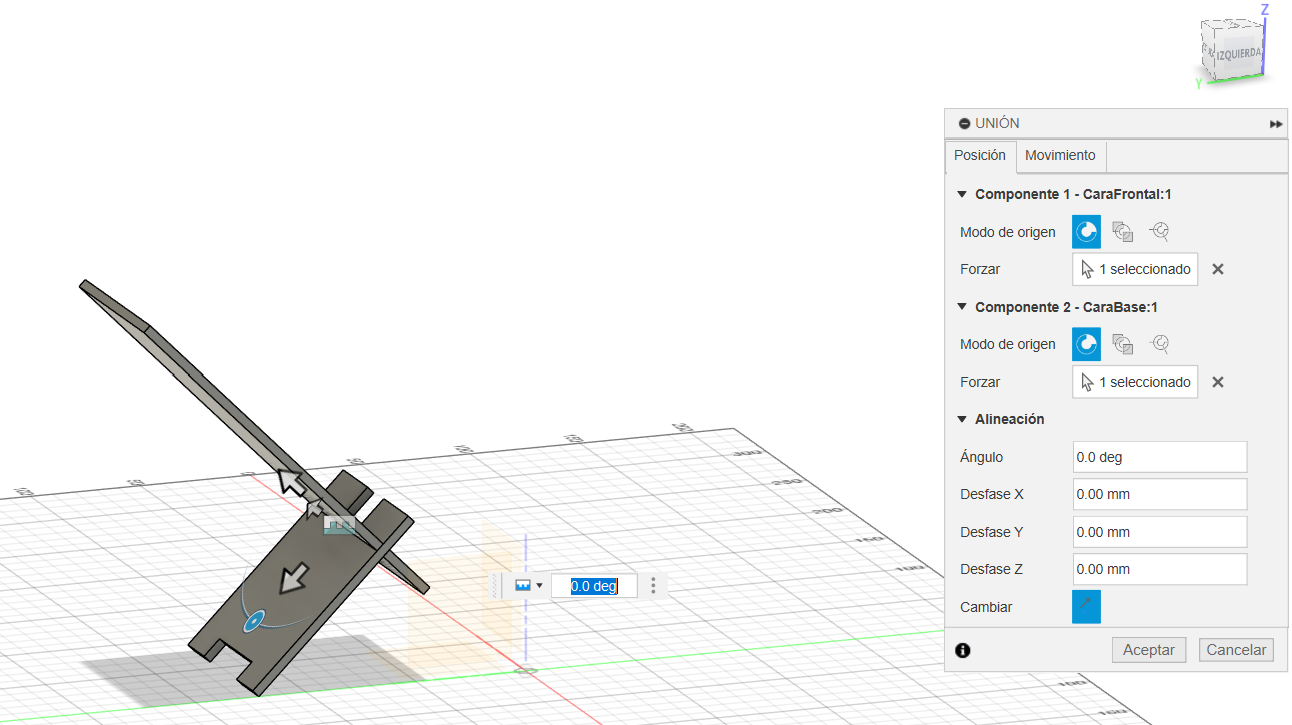The image size is (1292, 725).
Task: Select between-two-faces origin mode for Componente 1
Action: (1123, 232)
